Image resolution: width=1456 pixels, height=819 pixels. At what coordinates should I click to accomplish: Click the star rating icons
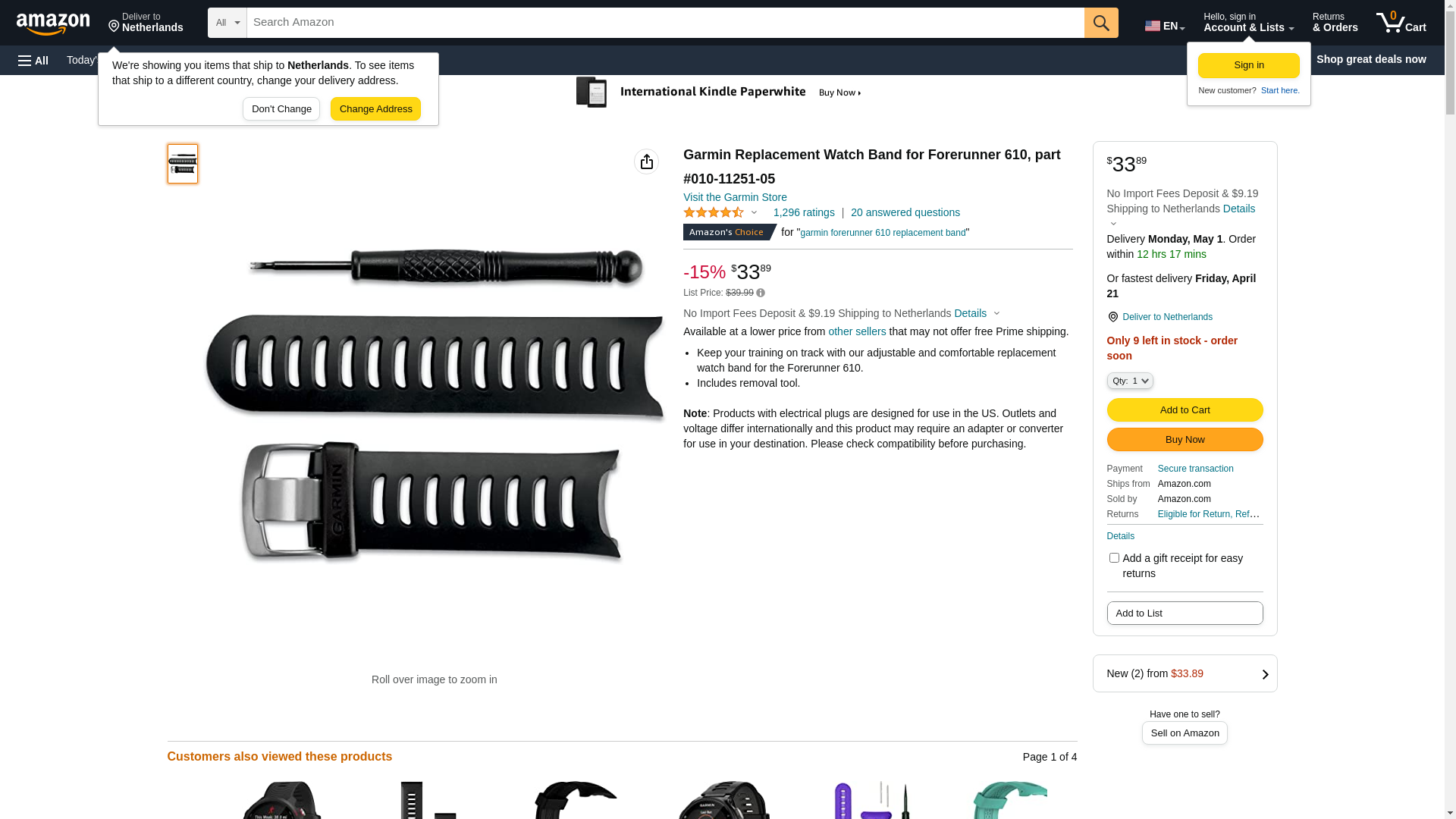tap(714, 213)
